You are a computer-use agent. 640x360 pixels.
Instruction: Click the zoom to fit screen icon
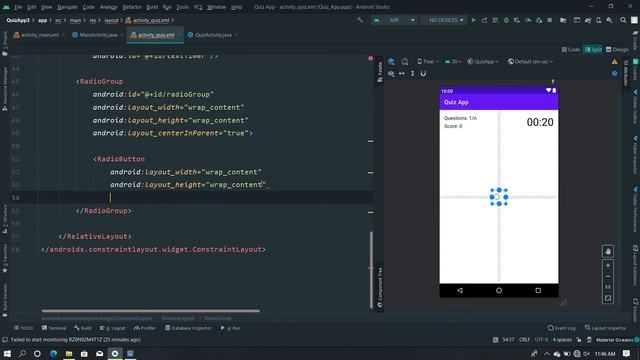(608, 298)
